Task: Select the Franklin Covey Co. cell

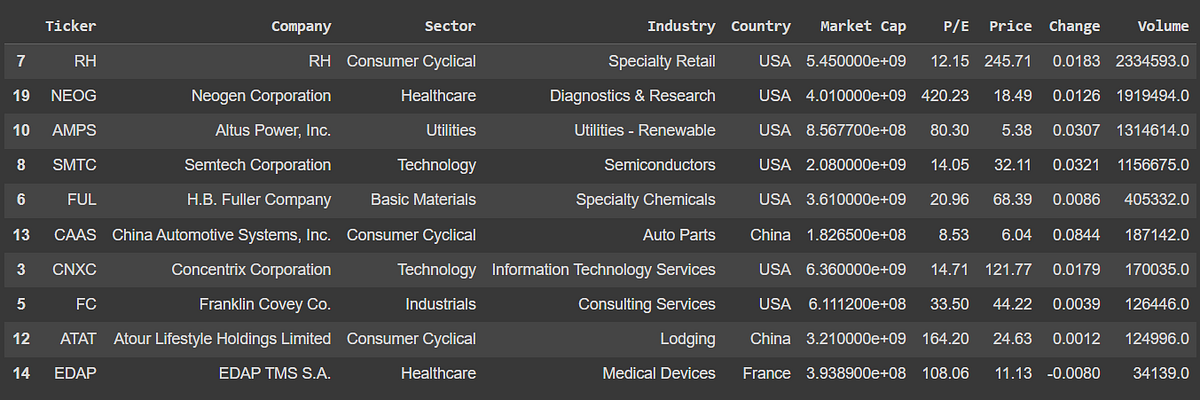Action: click(267, 304)
